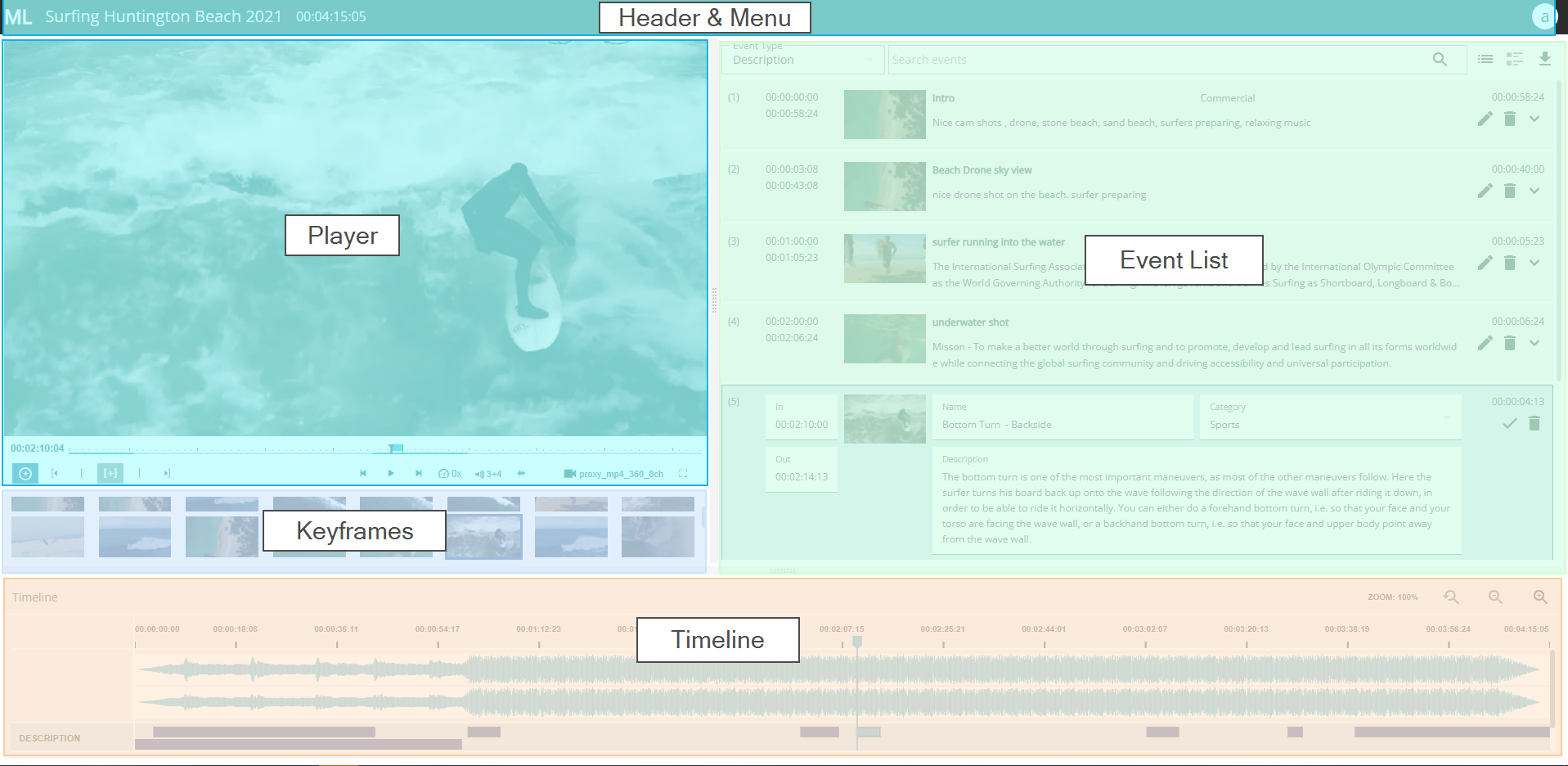
Task: Download the event list
Action: click(1544, 59)
